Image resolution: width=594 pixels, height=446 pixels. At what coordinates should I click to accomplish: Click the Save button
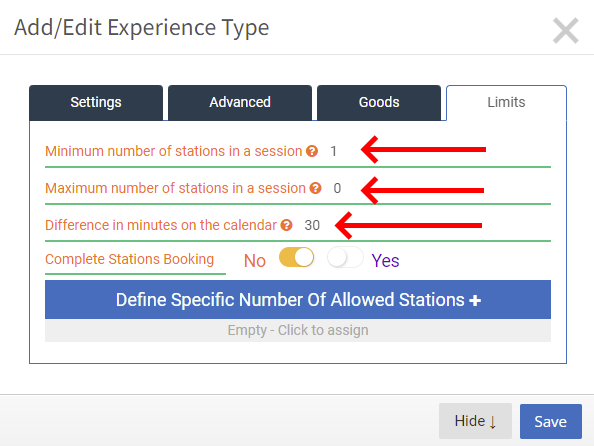pos(550,421)
